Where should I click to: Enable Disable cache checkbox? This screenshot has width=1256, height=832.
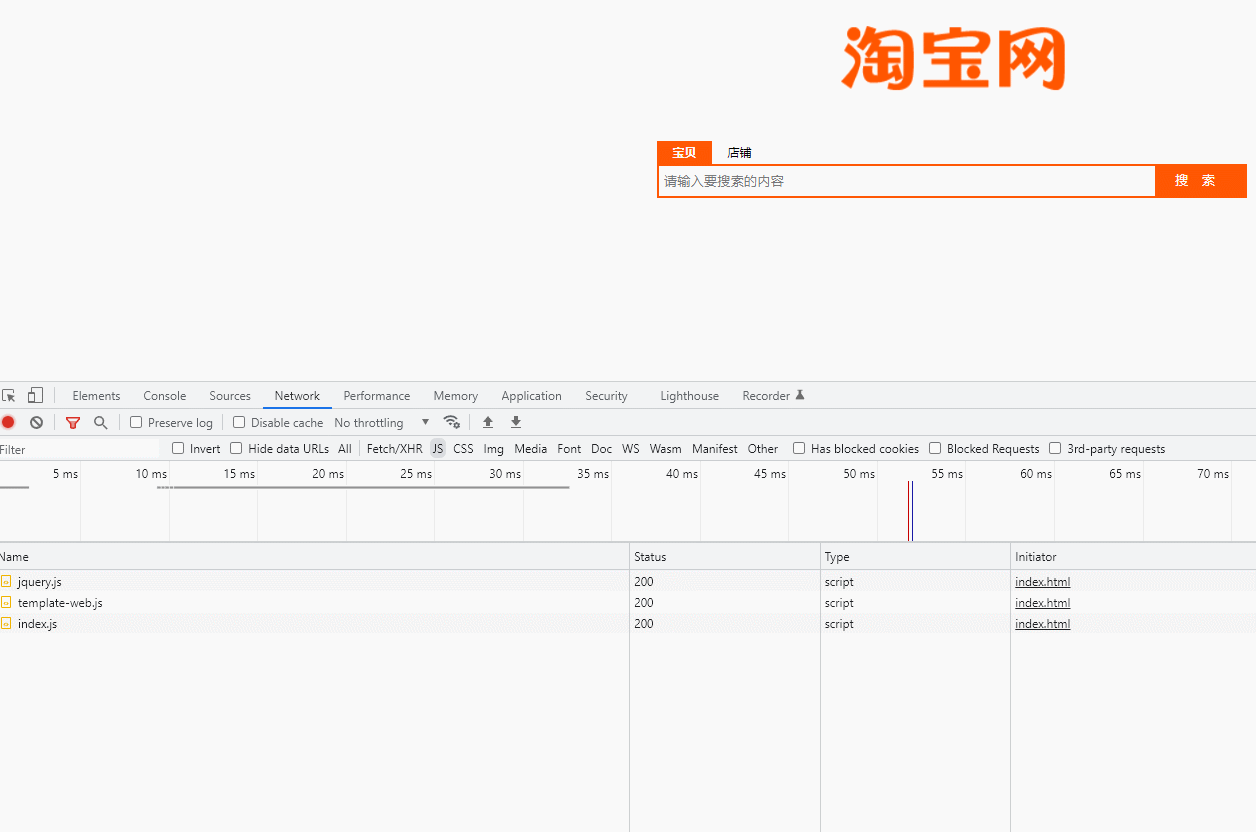(x=239, y=422)
